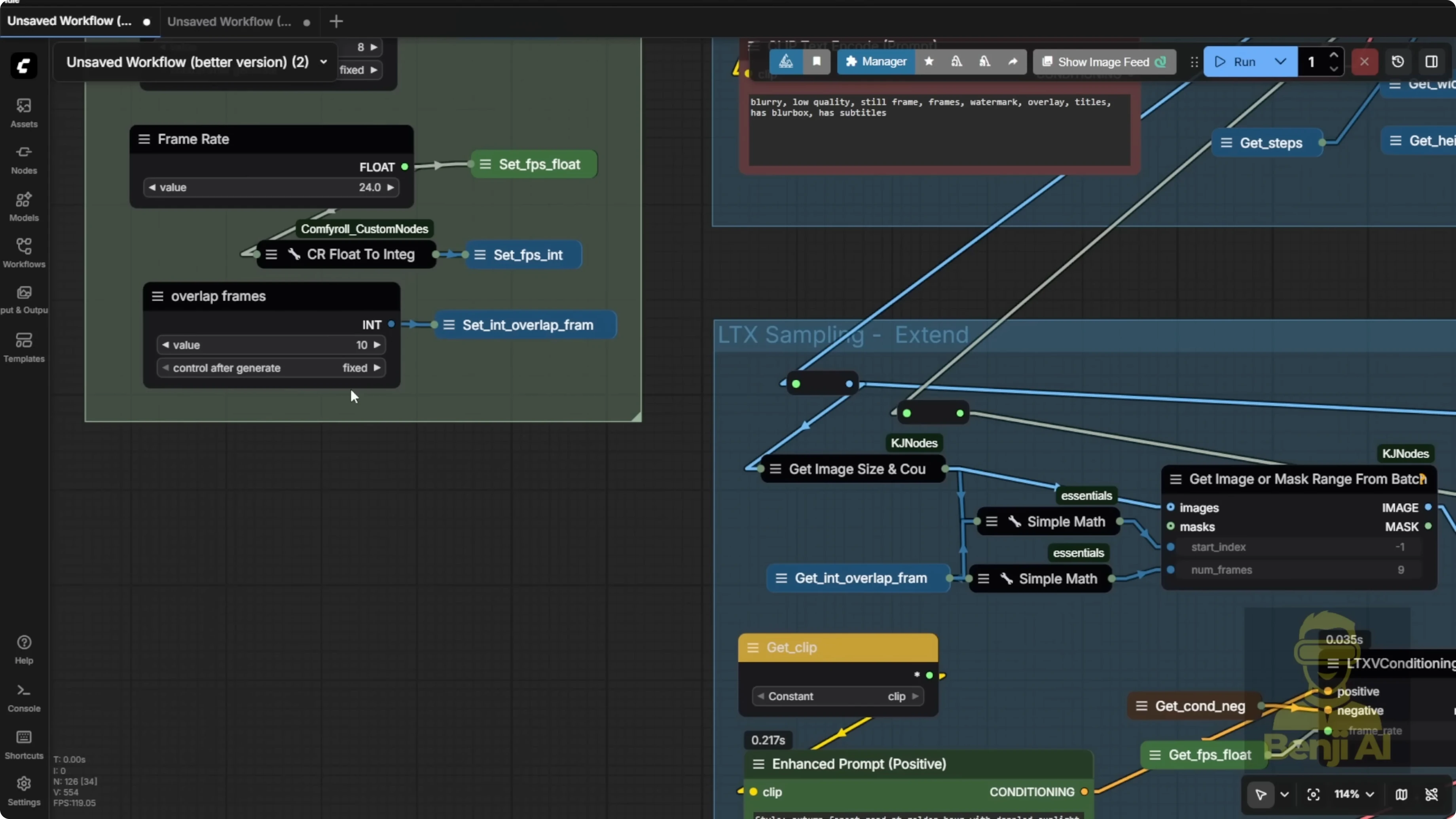Open the queue history clock icon

pos(1398,62)
